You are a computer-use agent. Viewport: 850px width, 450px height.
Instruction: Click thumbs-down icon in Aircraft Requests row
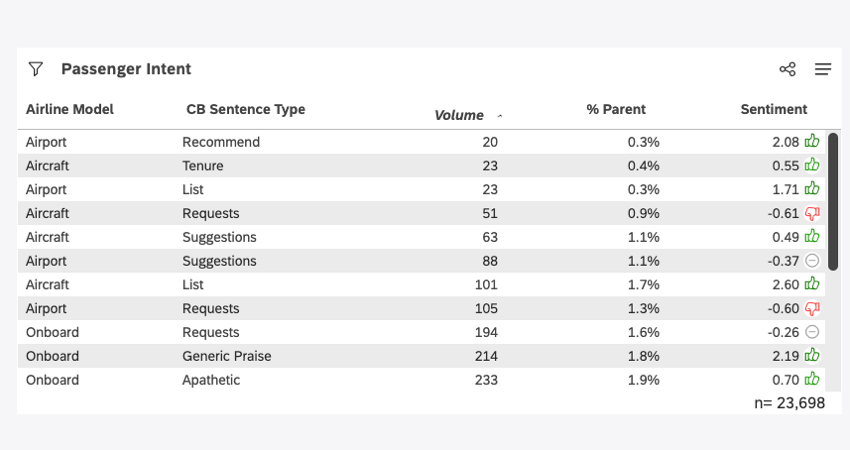pos(812,213)
